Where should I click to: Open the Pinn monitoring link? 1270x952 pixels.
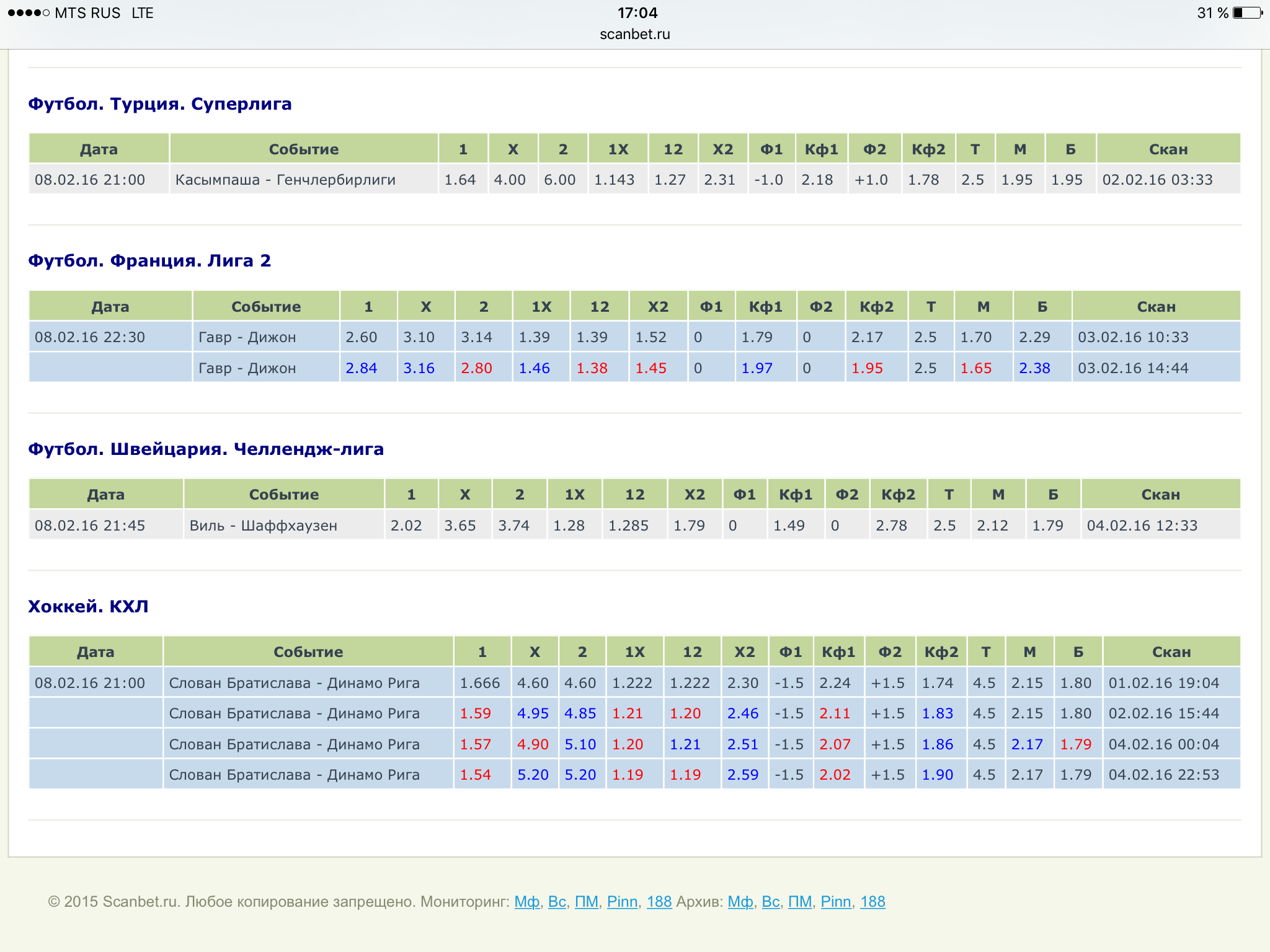(622, 902)
